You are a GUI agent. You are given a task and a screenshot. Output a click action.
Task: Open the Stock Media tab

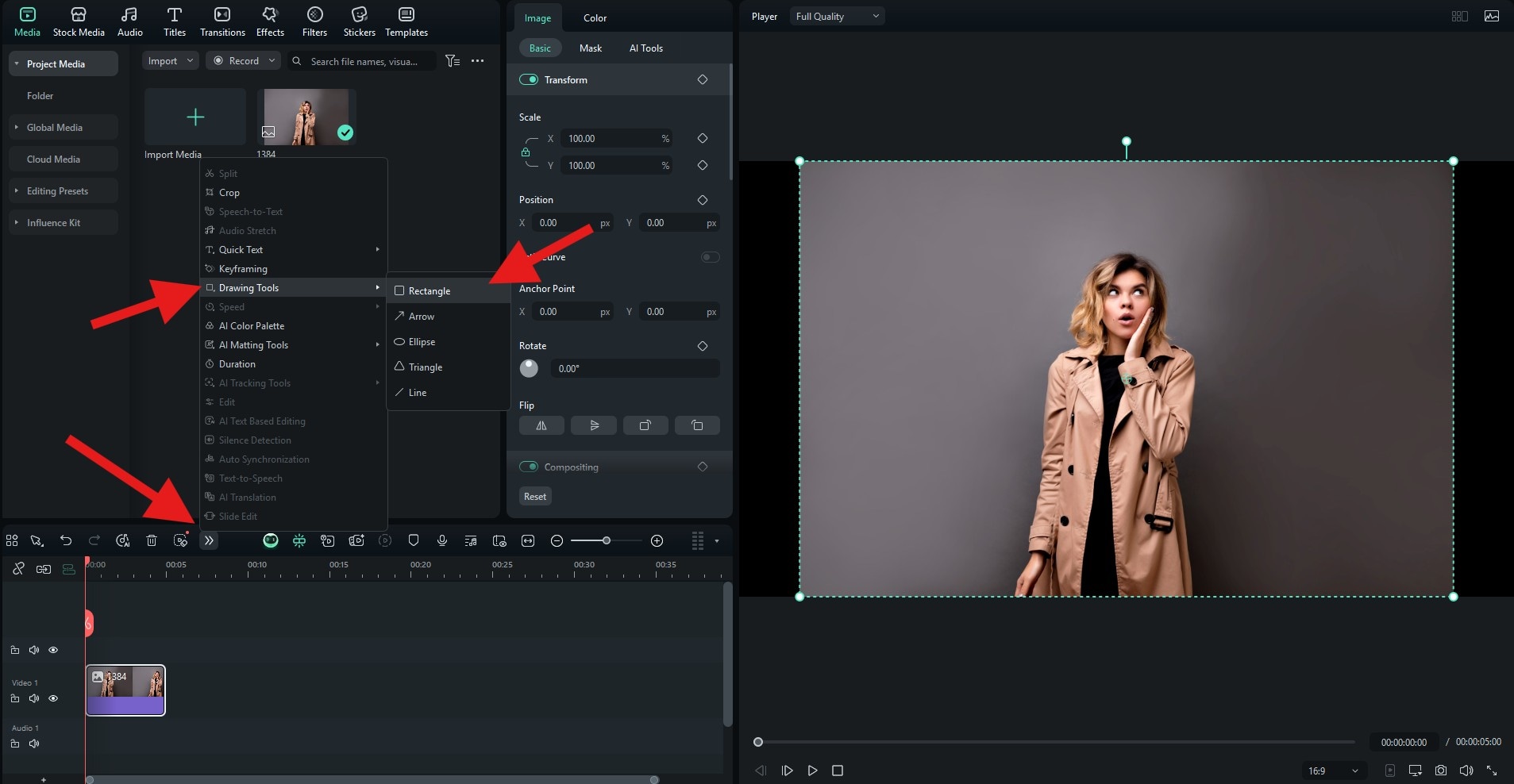(79, 22)
